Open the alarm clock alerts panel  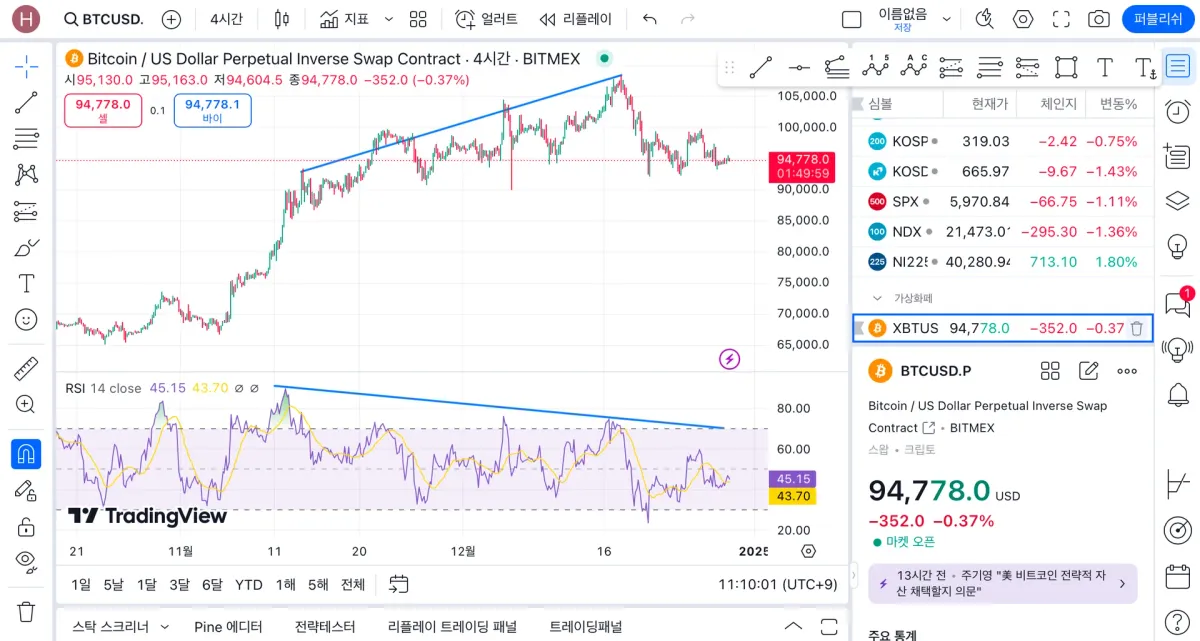point(1178,111)
